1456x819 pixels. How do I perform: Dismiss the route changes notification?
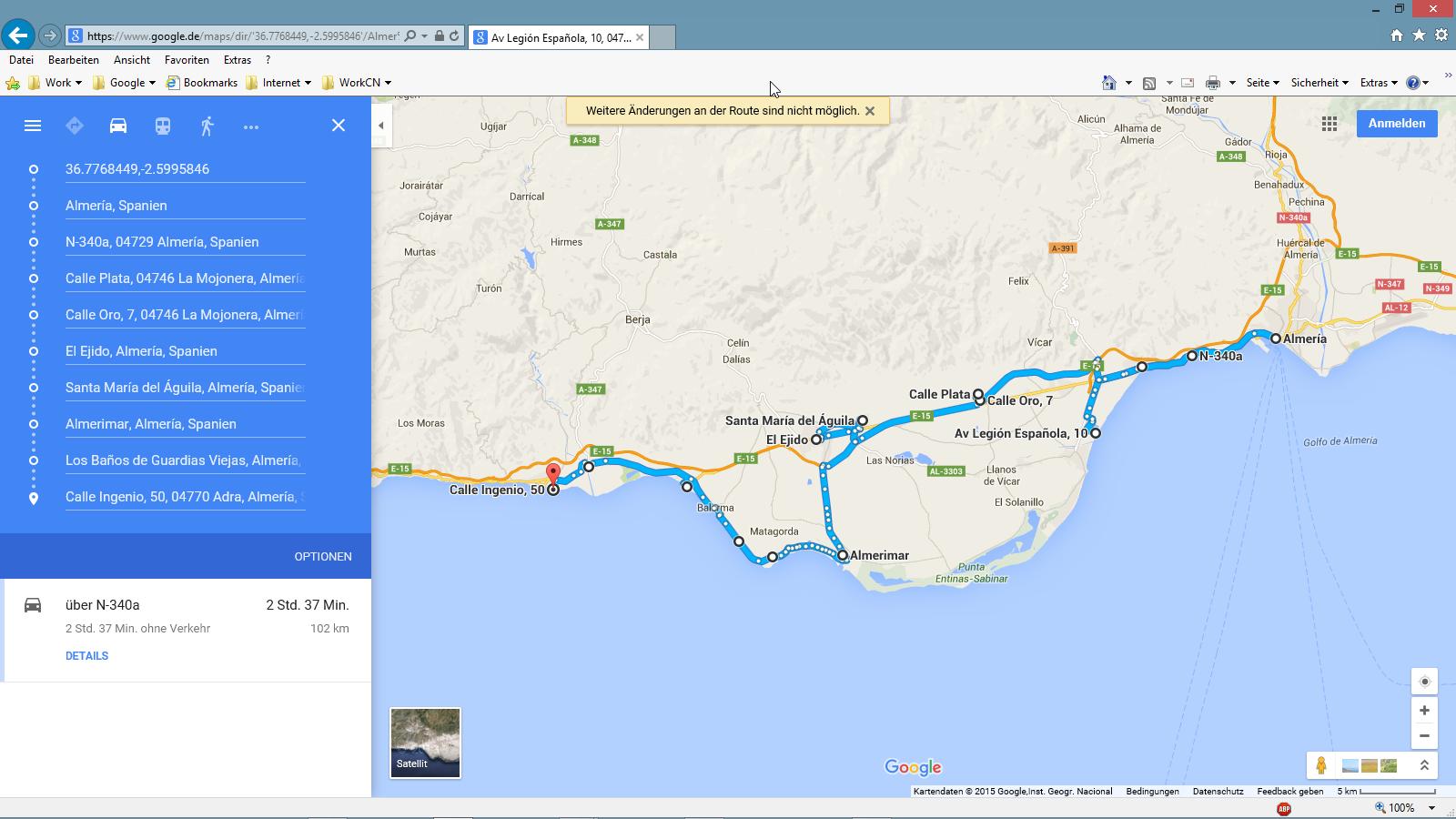coord(870,111)
